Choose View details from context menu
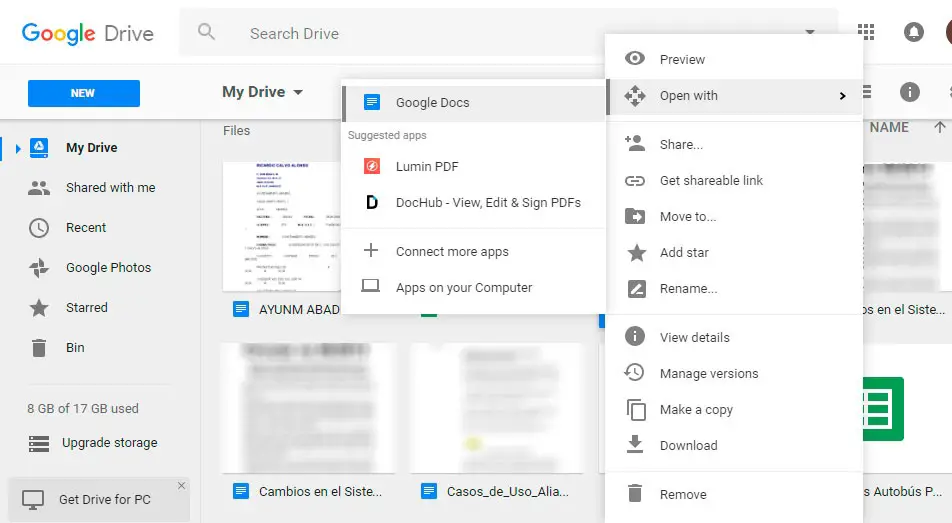 (733, 337)
